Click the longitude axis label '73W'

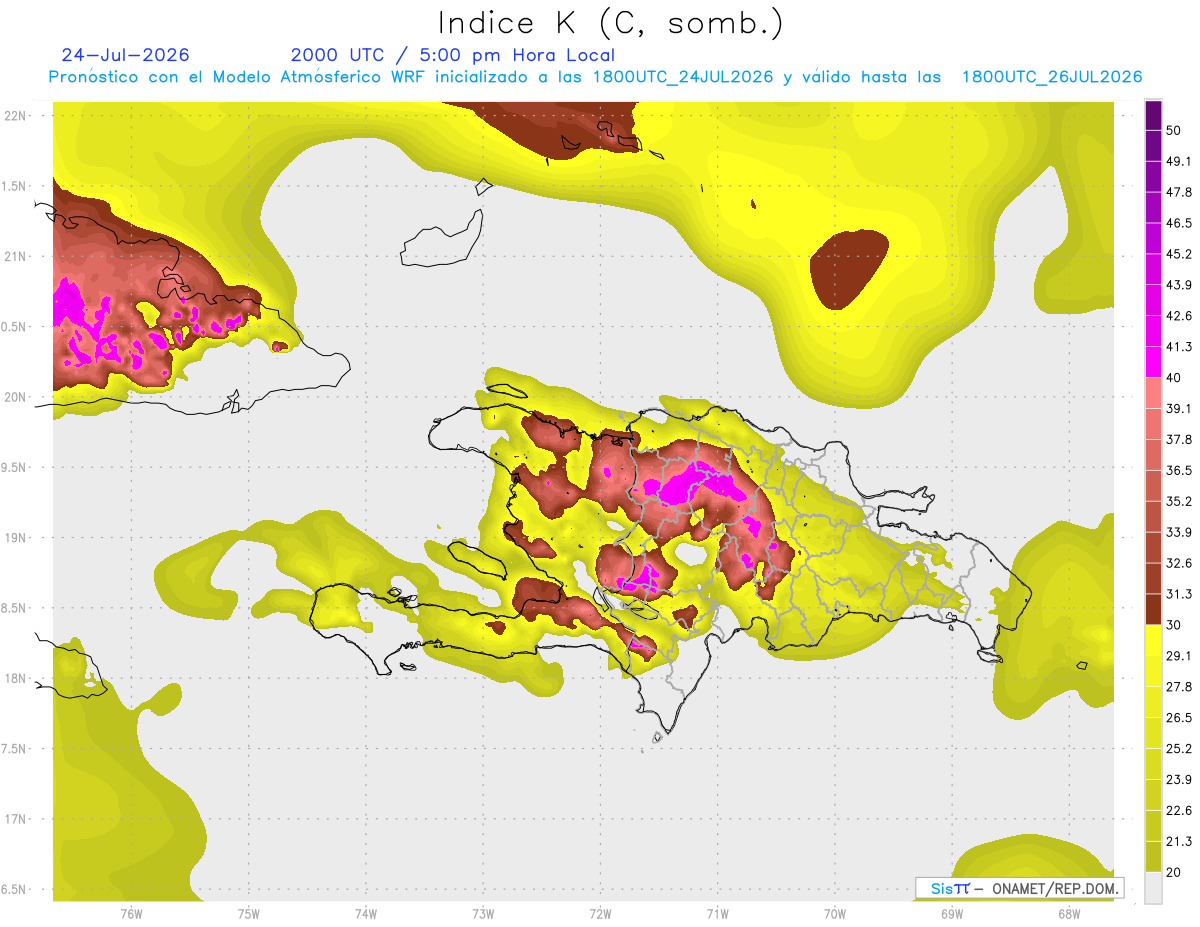pos(483,913)
